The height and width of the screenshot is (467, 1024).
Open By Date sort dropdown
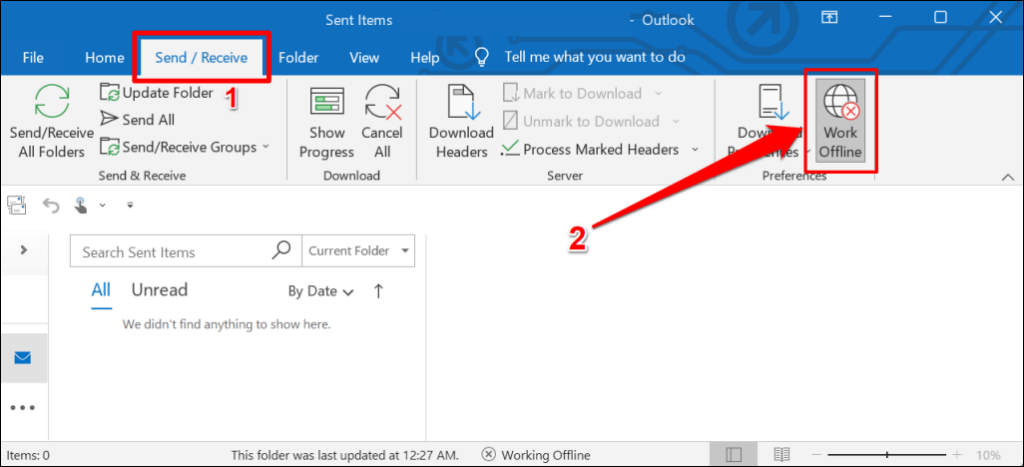click(x=321, y=291)
